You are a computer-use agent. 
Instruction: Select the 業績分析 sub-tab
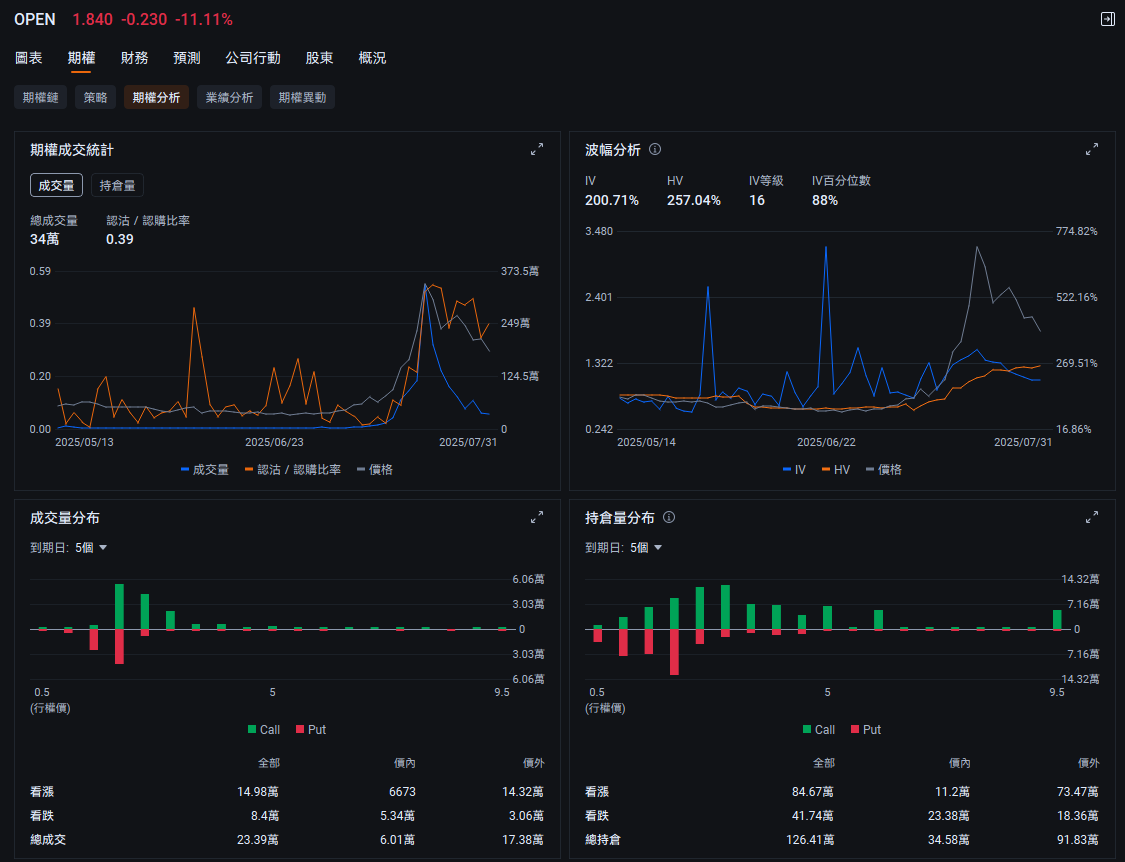coord(229,97)
